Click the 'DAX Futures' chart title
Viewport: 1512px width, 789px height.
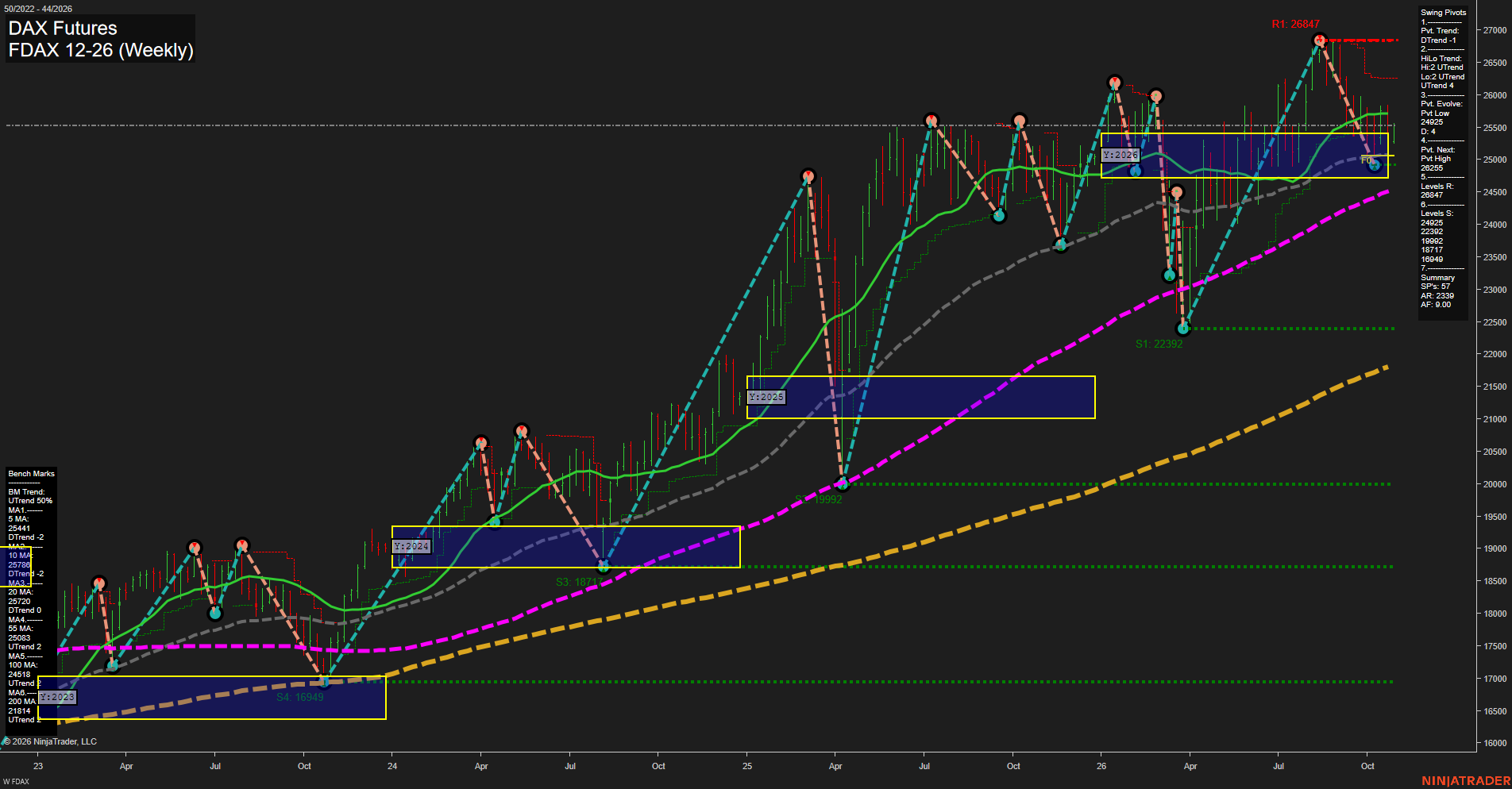pyautogui.click(x=63, y=28)
